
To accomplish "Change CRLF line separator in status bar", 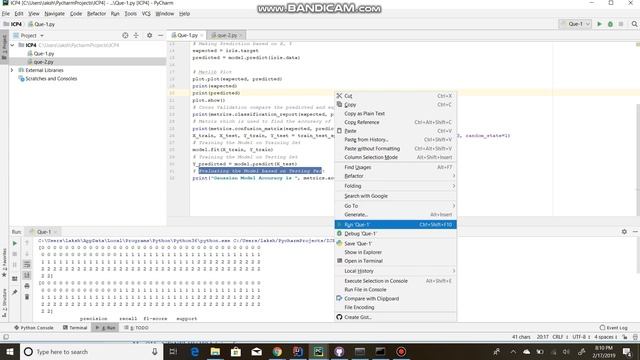I will [x=560, y=337].
